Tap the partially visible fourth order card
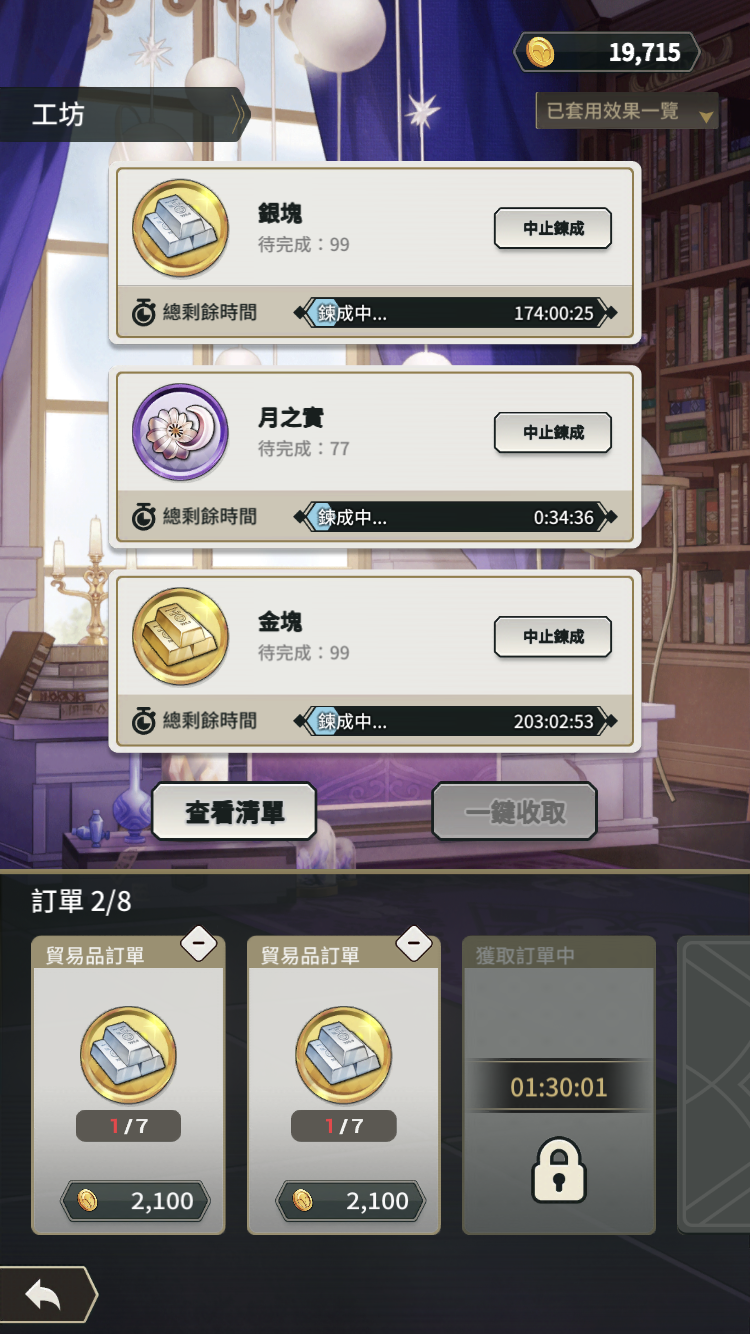The height and width of the screenshot is (1334, 750). [x=714, y=1085]
